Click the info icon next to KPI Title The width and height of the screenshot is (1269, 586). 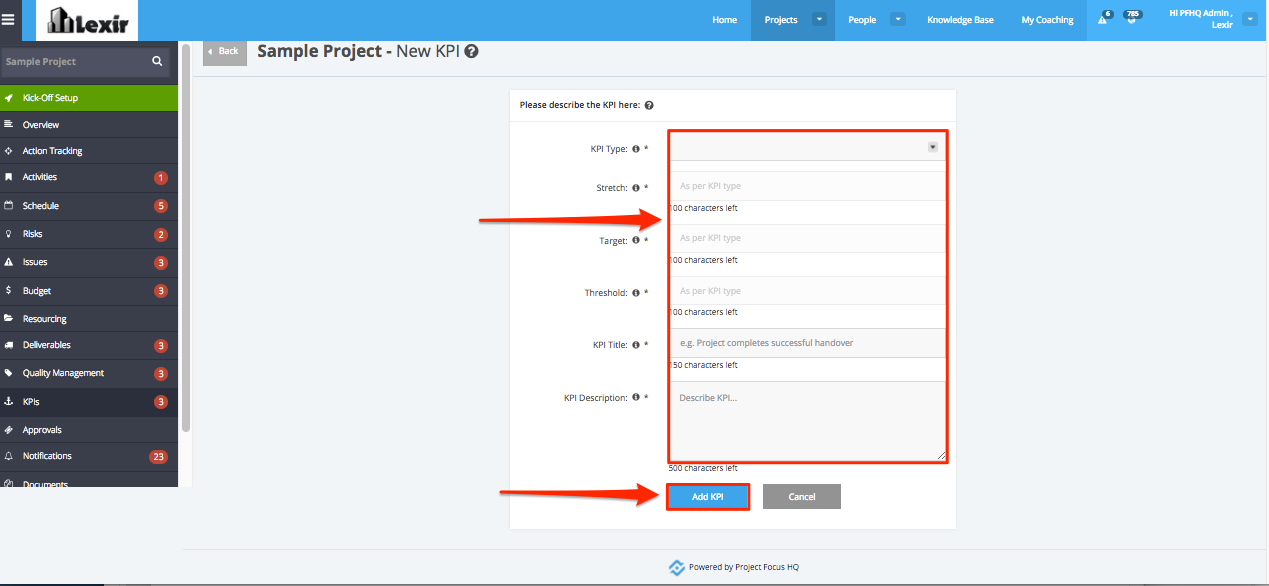point(636,345)
